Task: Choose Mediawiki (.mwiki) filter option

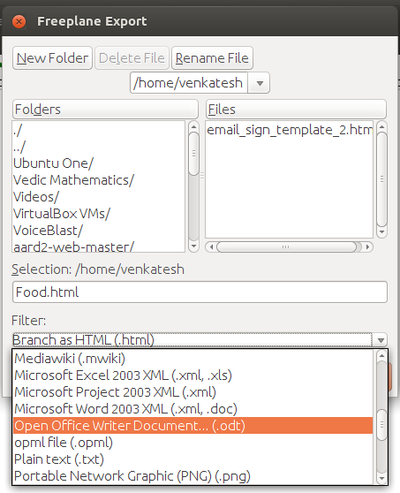Action: click(x=193, y=358)
